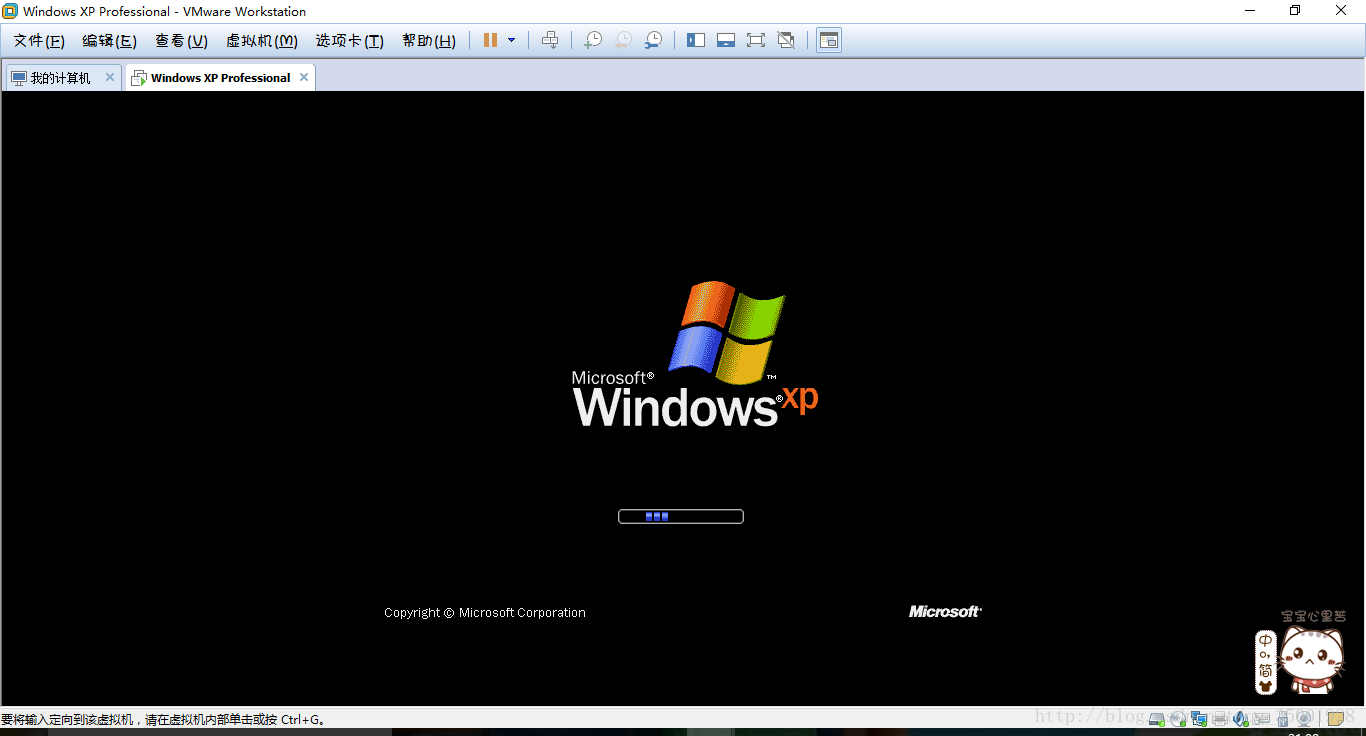Click the USB controller status icon

click(1283, 718)
